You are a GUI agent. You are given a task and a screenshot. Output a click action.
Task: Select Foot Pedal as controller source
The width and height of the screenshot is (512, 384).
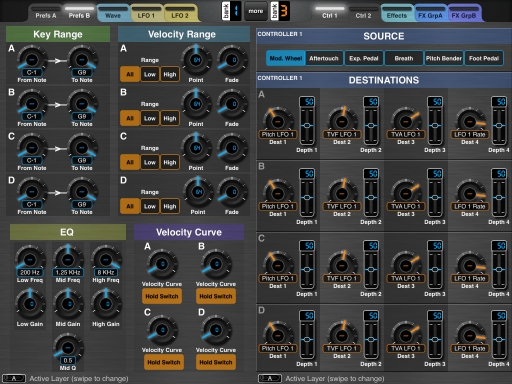click(484, 58)
